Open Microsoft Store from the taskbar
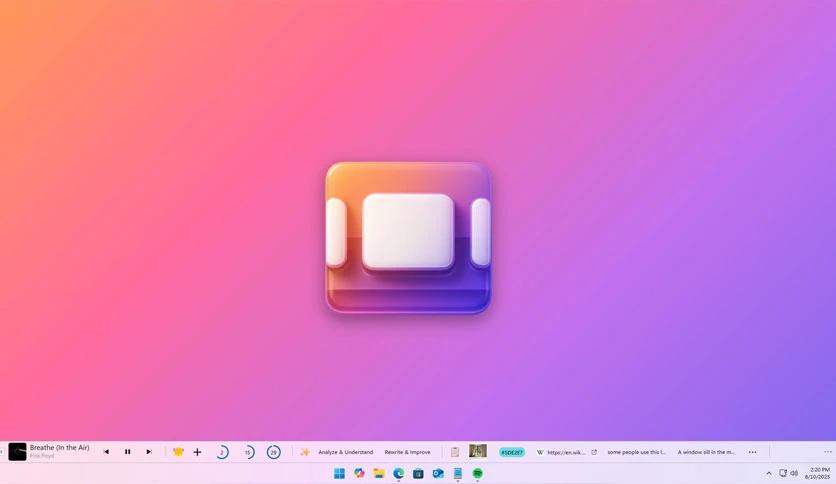 pos(419,473)
